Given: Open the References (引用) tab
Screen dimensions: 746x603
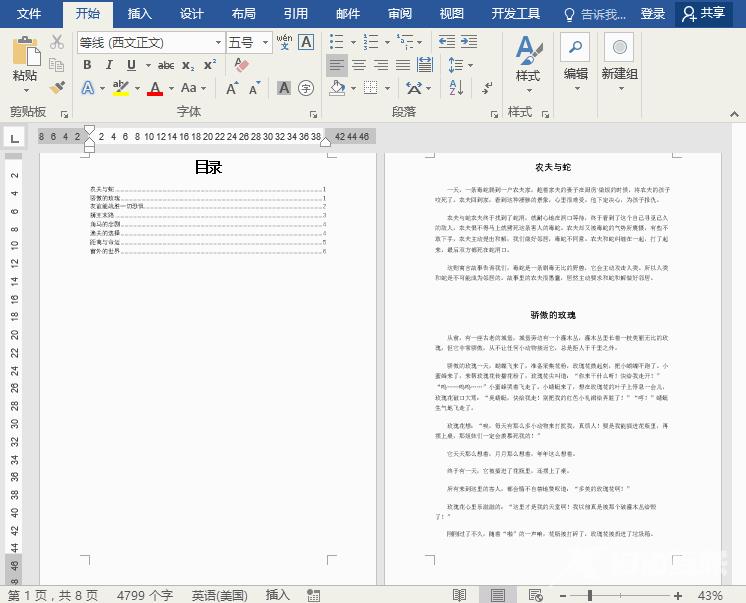Looking at the screenshot, I should pyautogui.click(x=295, y=14).
